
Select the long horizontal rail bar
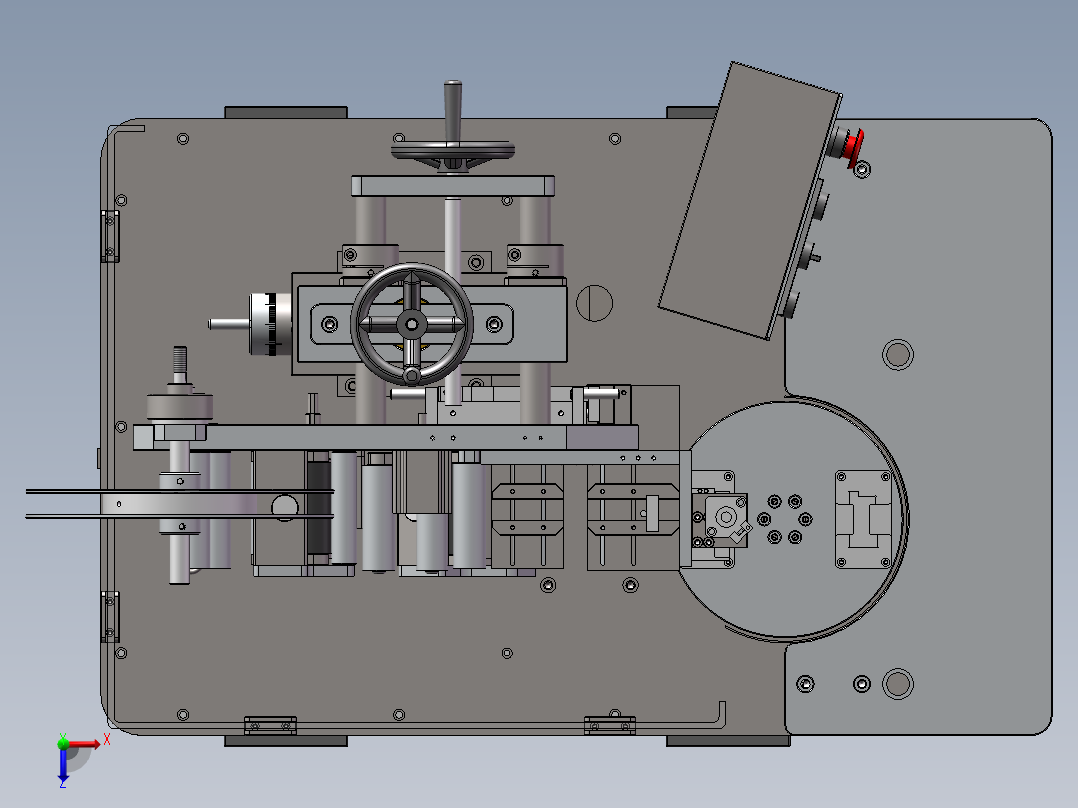click(386, 437)
